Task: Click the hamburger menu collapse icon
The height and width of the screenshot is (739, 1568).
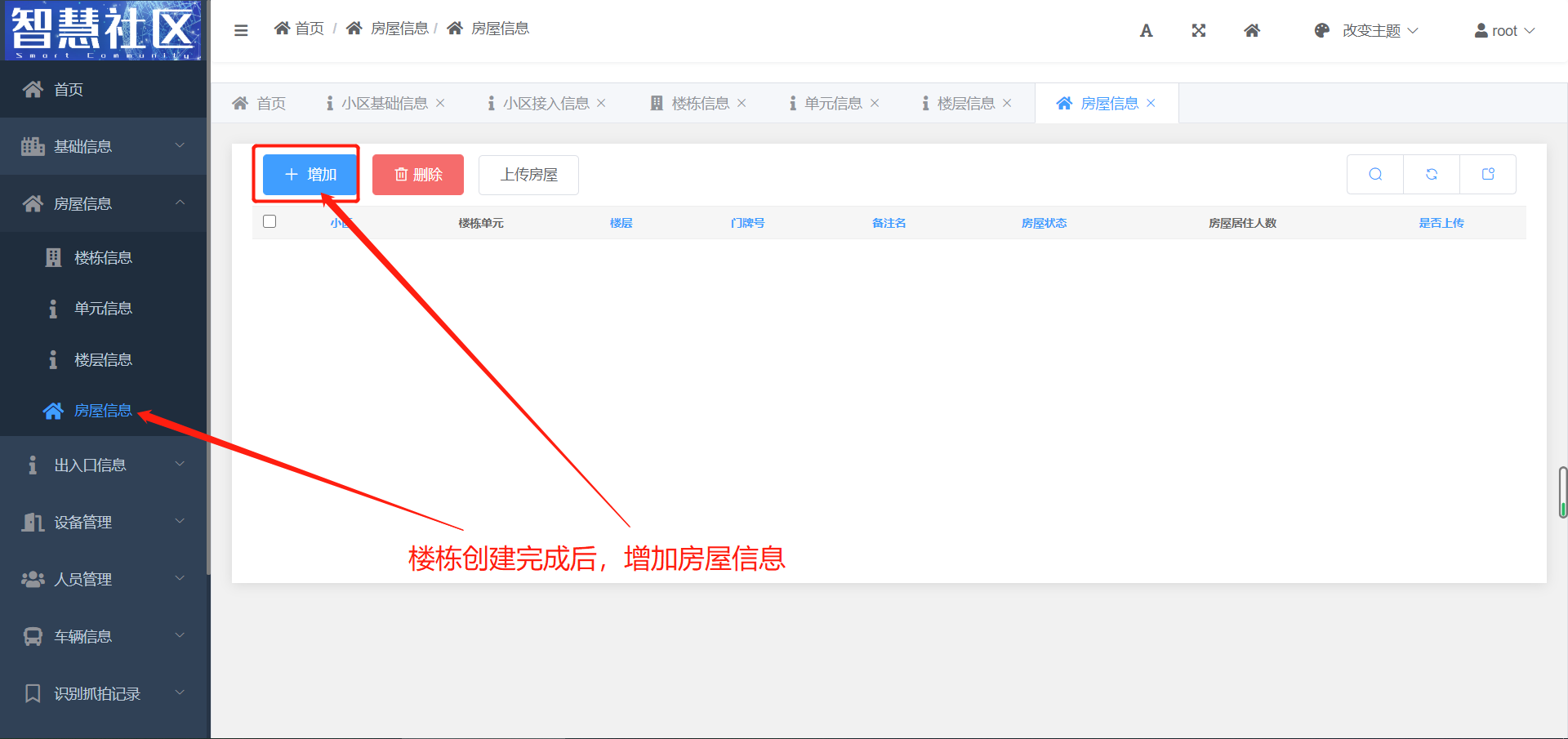Action: point(241,30)
